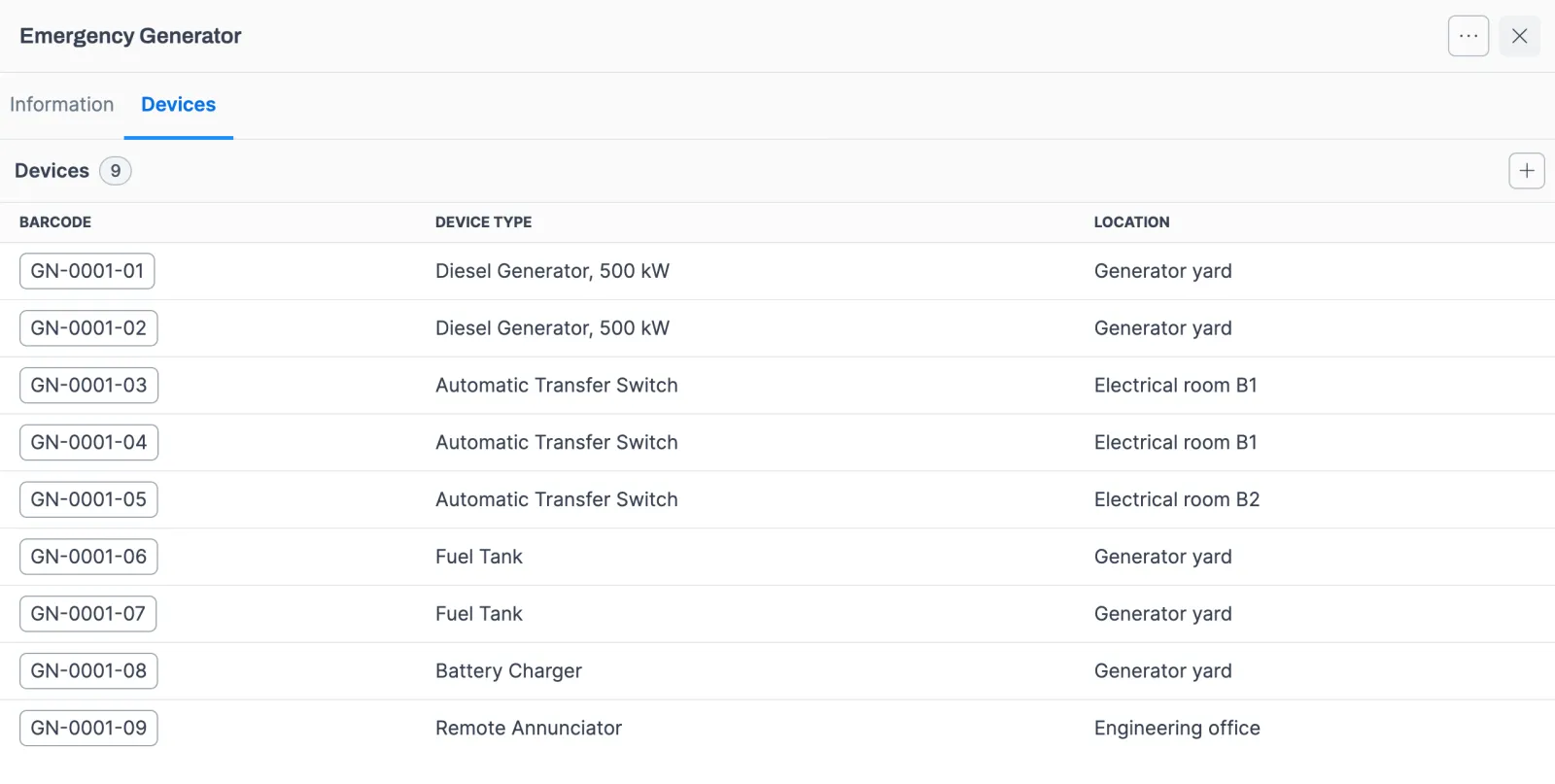The height and width of the screenshot is (784, 1555).
Task: Click Electrical room B1 in GN-0001-04 row
Action: (x=1176, y=443)
